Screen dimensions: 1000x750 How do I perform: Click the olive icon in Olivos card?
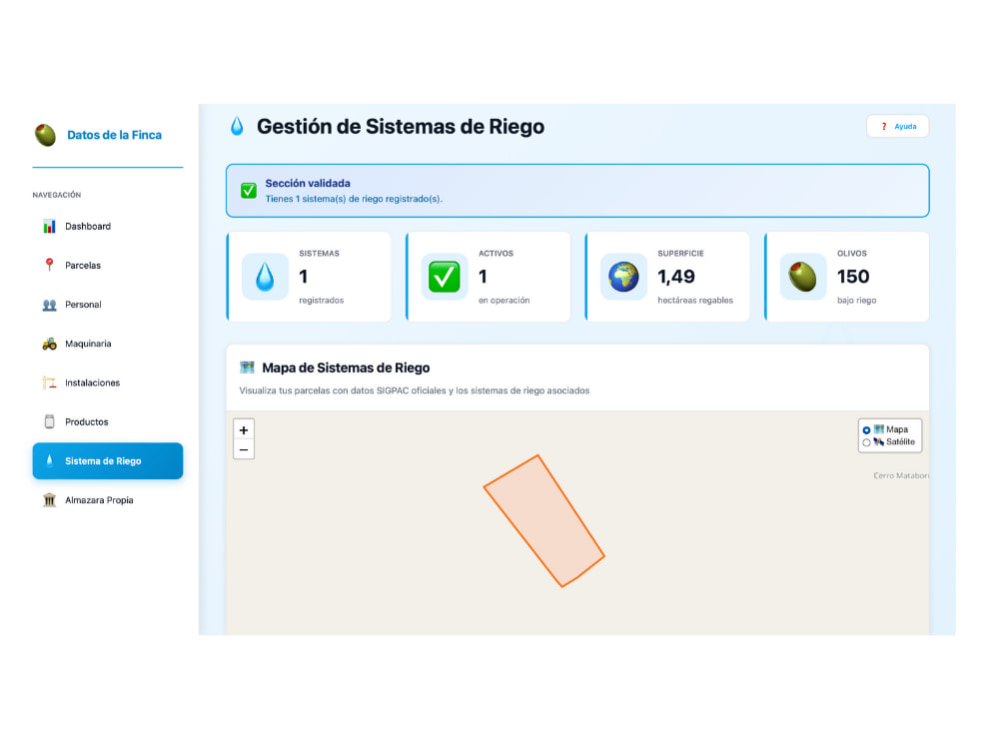[802, 277]
